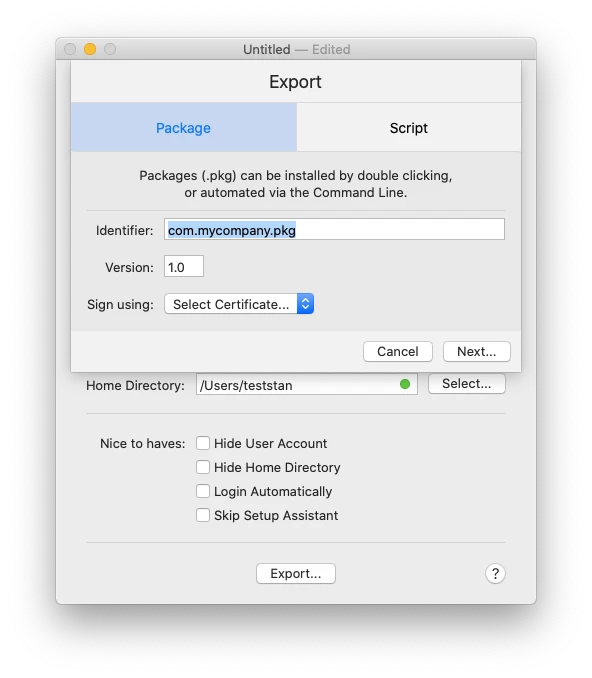Click the yellow minimize window button

click(90, 49)
